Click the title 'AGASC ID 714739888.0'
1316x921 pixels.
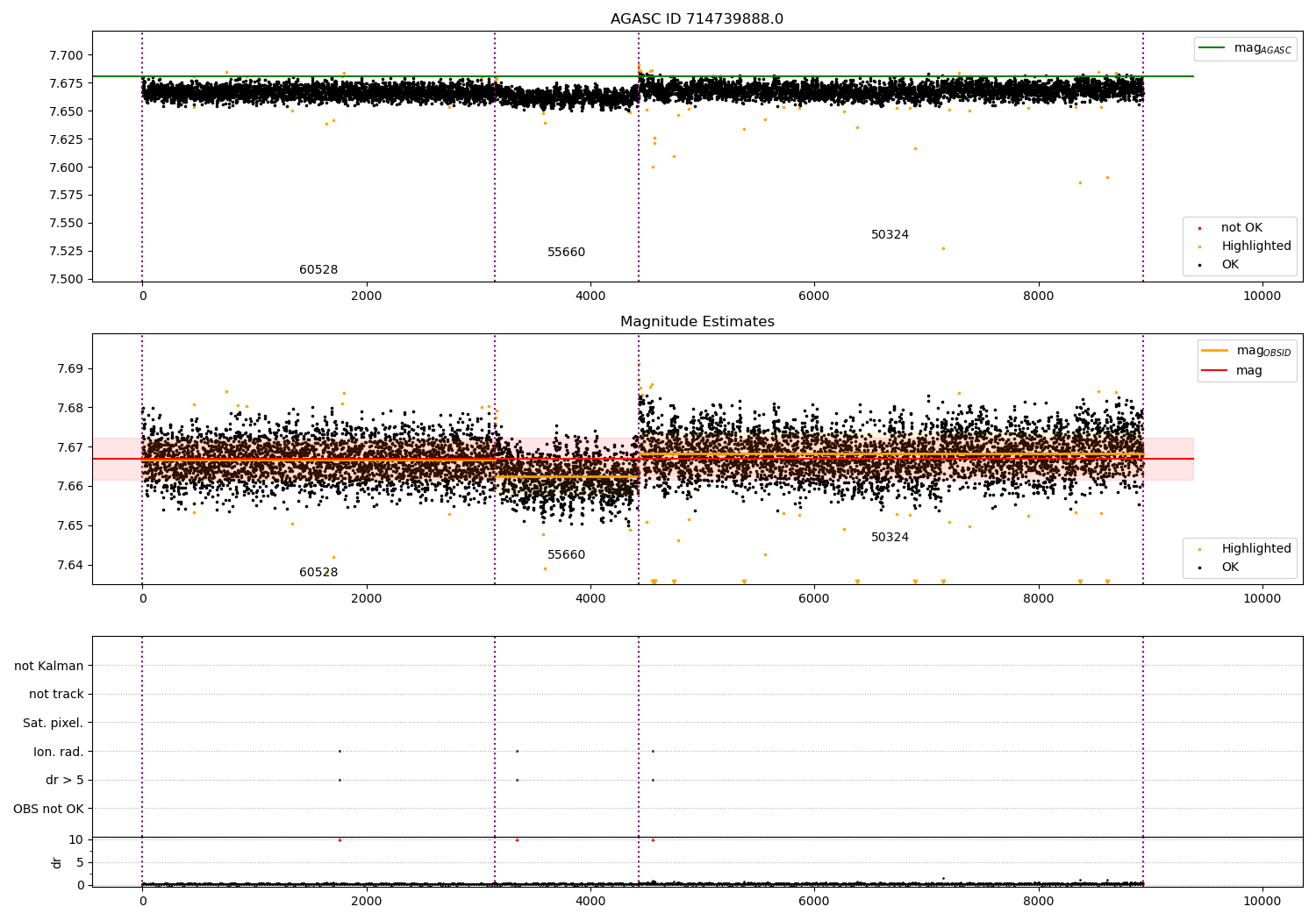click(x=697, y=19)
